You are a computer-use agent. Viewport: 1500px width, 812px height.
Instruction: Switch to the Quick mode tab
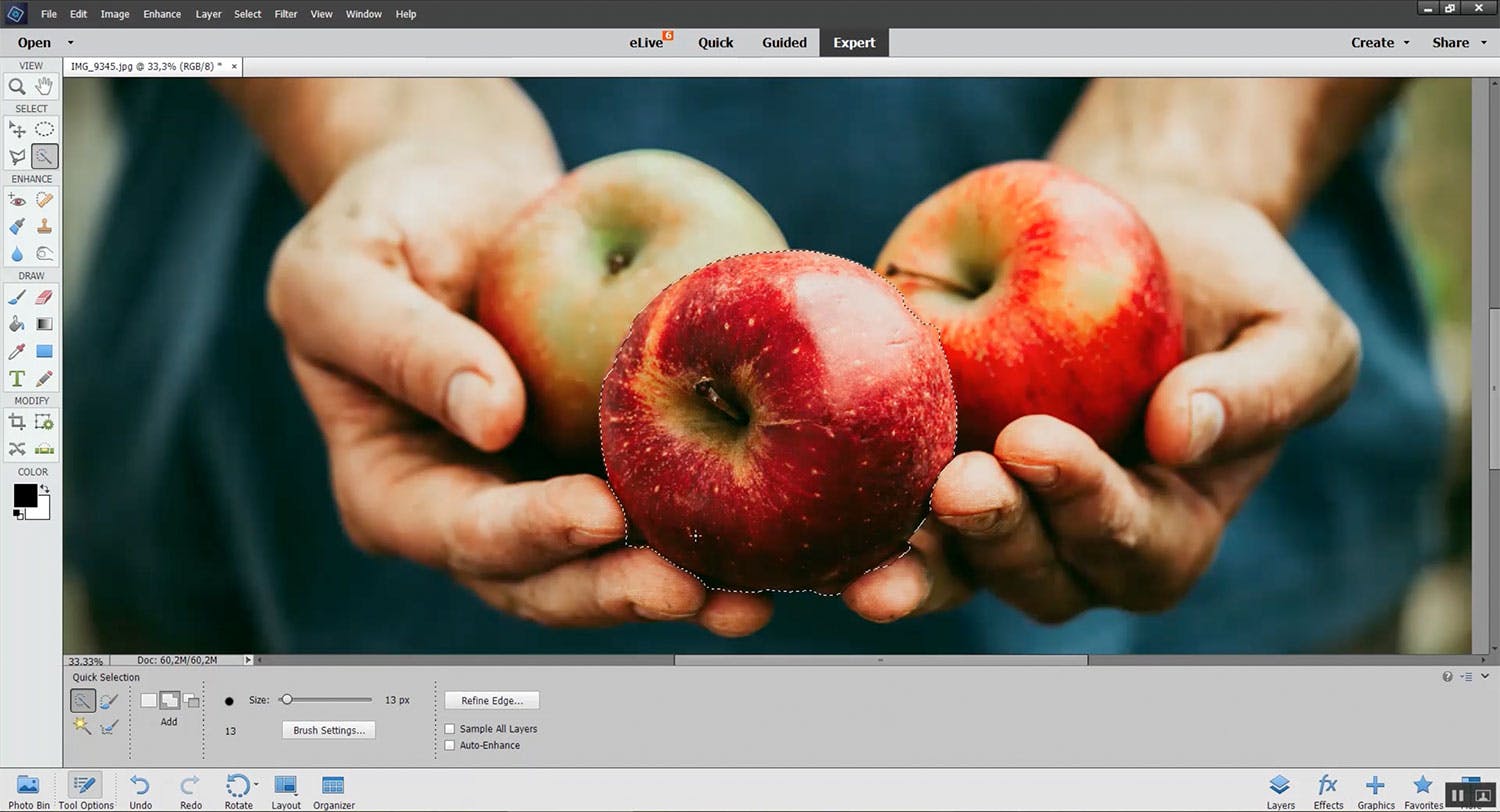click(716, 42)
